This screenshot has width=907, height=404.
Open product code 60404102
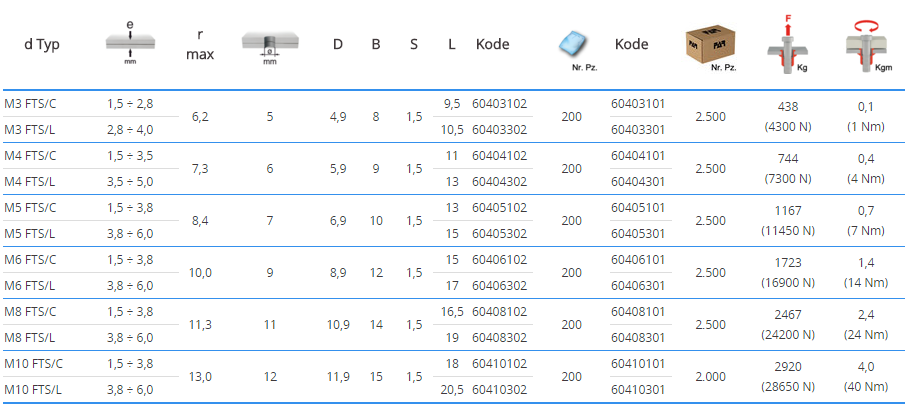pyautogui.click(x=499, y=156)
